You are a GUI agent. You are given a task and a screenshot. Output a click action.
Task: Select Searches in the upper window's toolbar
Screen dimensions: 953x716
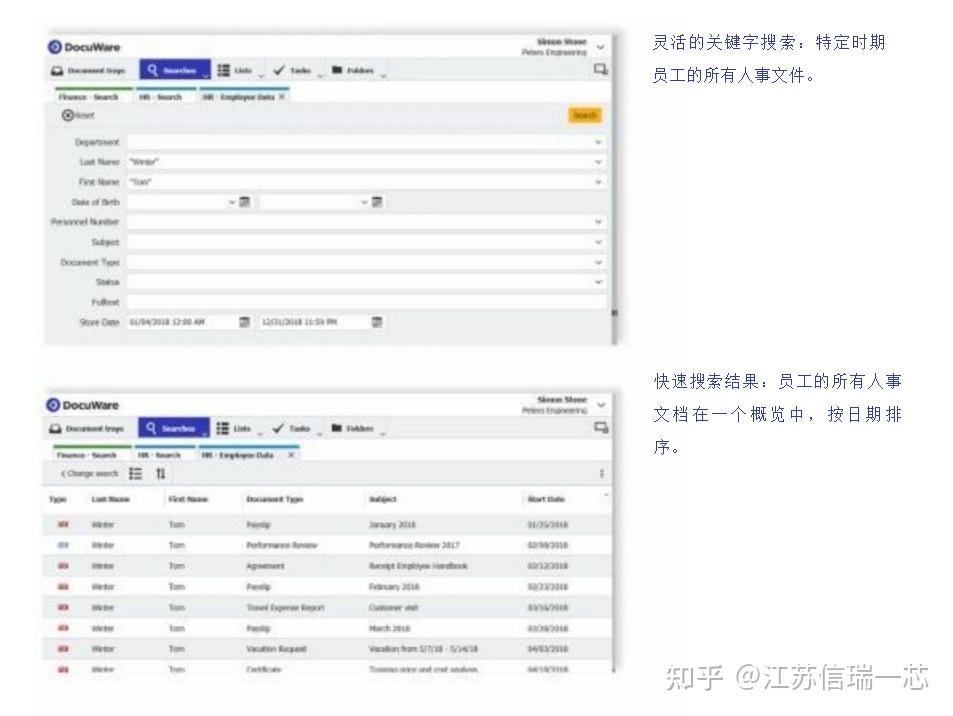[175, 70]
